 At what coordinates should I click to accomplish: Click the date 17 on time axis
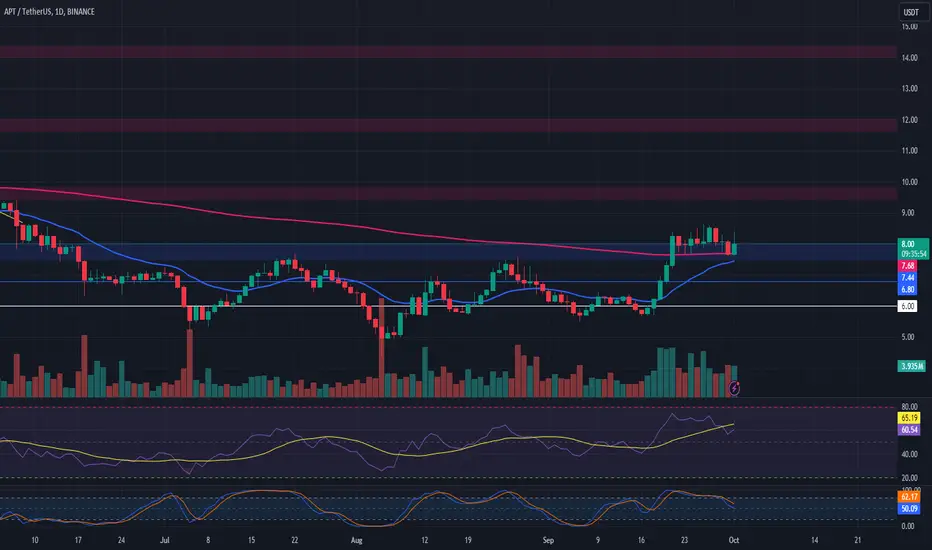pos(78,540)
